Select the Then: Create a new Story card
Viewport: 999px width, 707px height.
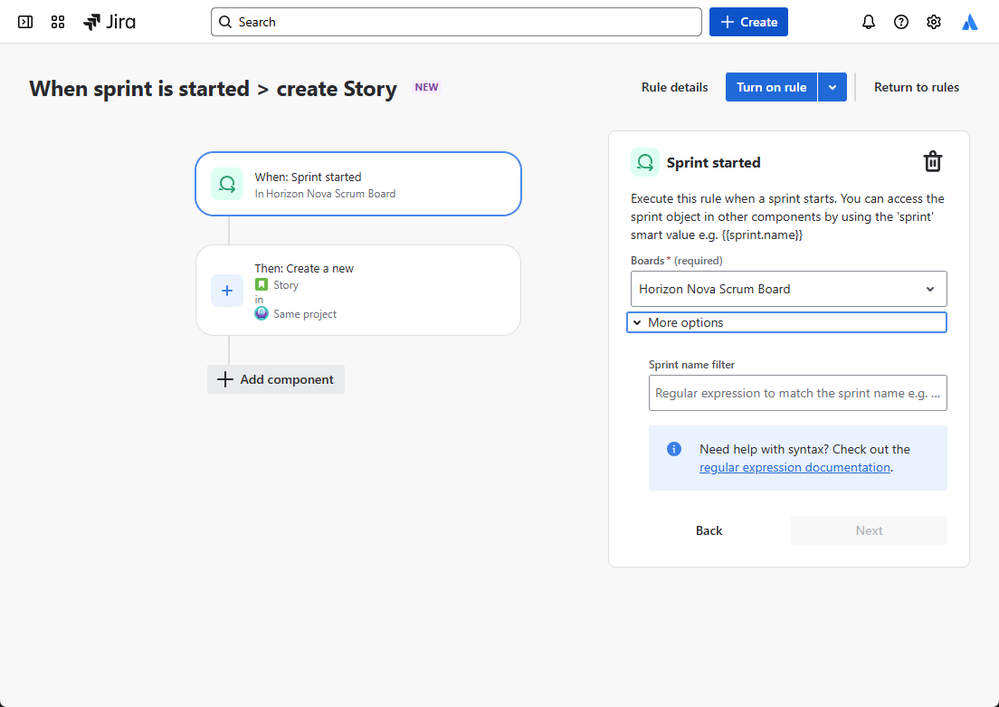pos(358,290)
